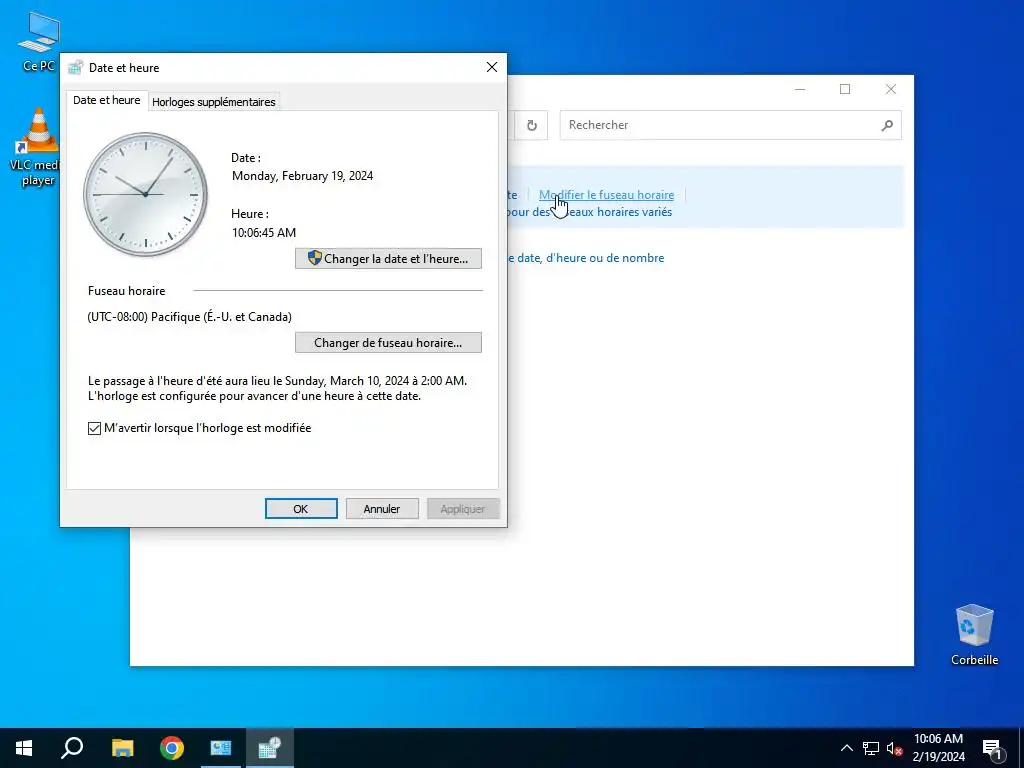Select the Date et heure tab
The height and width of the screenshot is (768, 1024).
[x=106, y=100]
